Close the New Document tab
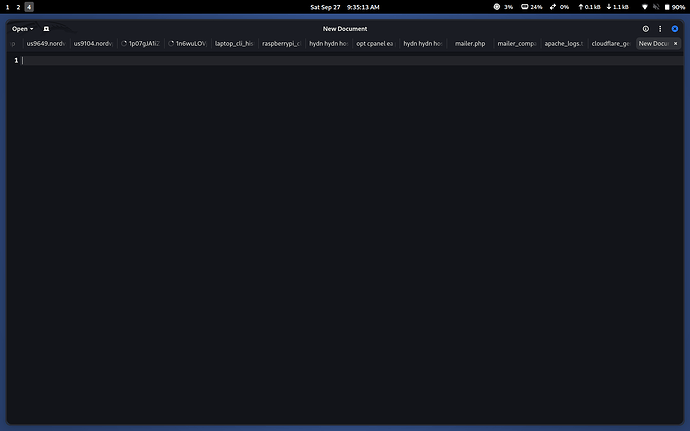 click(x=676, y=44)
